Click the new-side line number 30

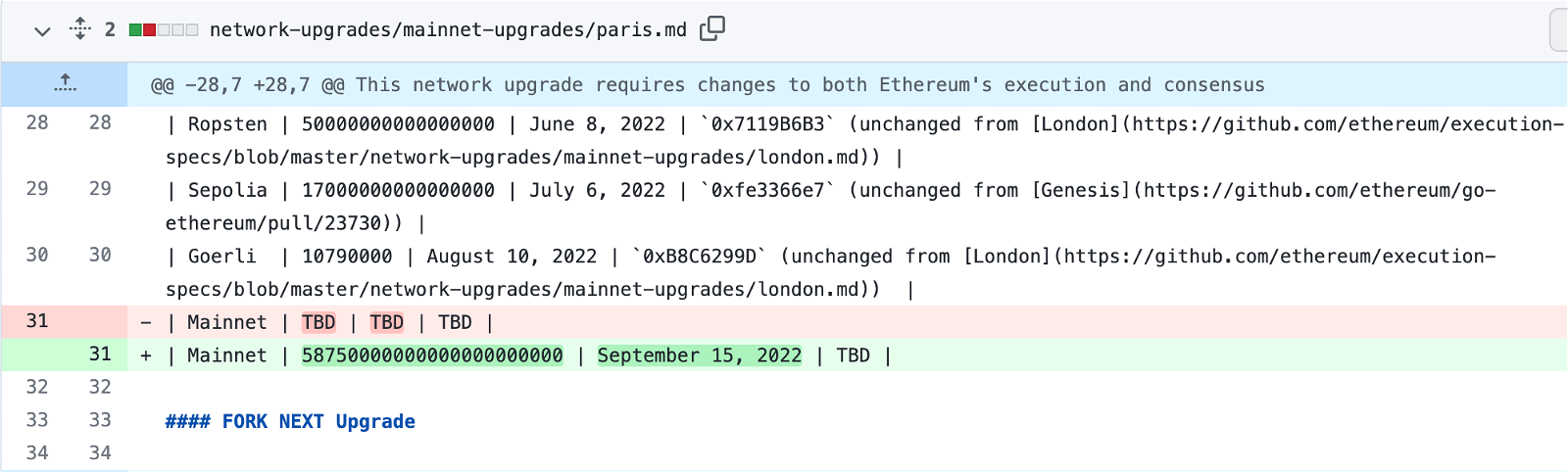[x=100, y=256]
